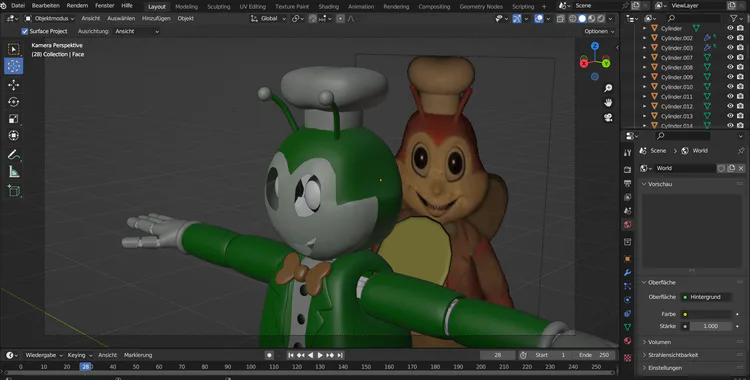
Task: Open the Tool properties tab
Action: pyautogui.click(x=628, y=153)
